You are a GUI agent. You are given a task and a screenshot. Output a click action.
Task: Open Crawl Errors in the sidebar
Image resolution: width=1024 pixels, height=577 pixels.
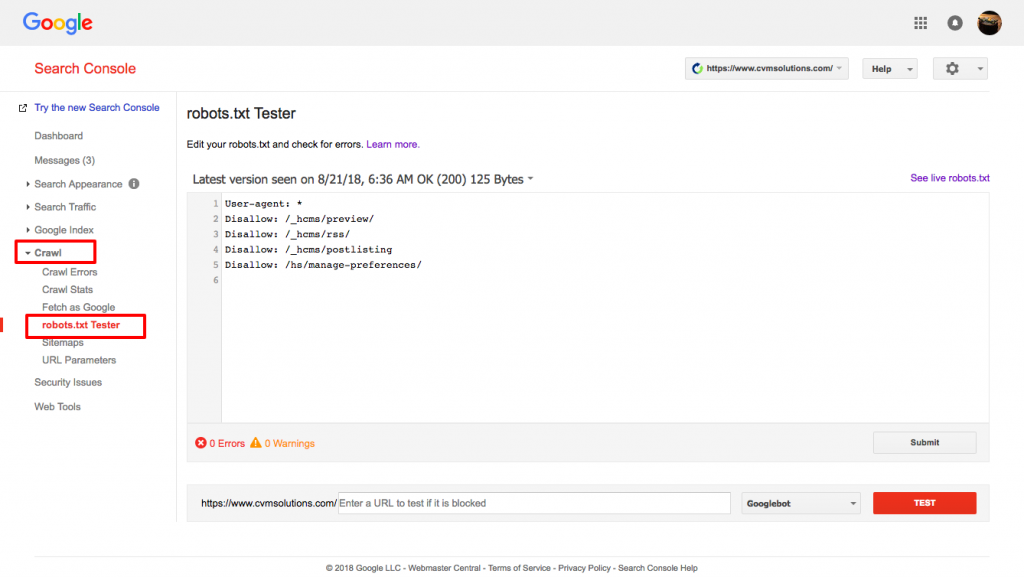(x=69, y=272)
